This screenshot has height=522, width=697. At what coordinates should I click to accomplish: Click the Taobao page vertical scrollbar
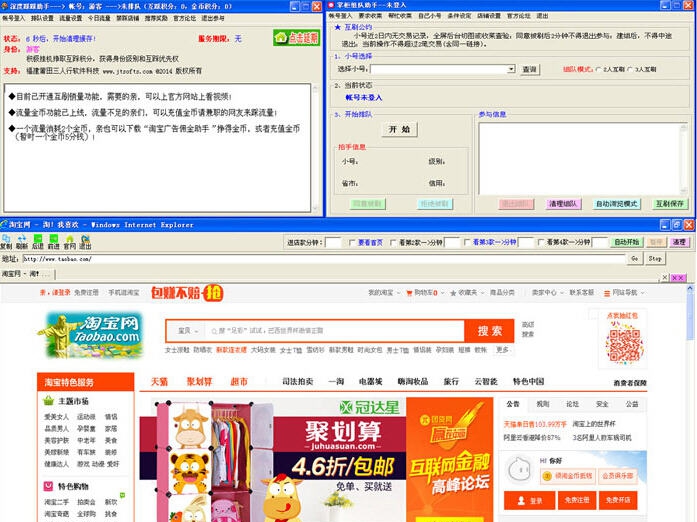690,403
